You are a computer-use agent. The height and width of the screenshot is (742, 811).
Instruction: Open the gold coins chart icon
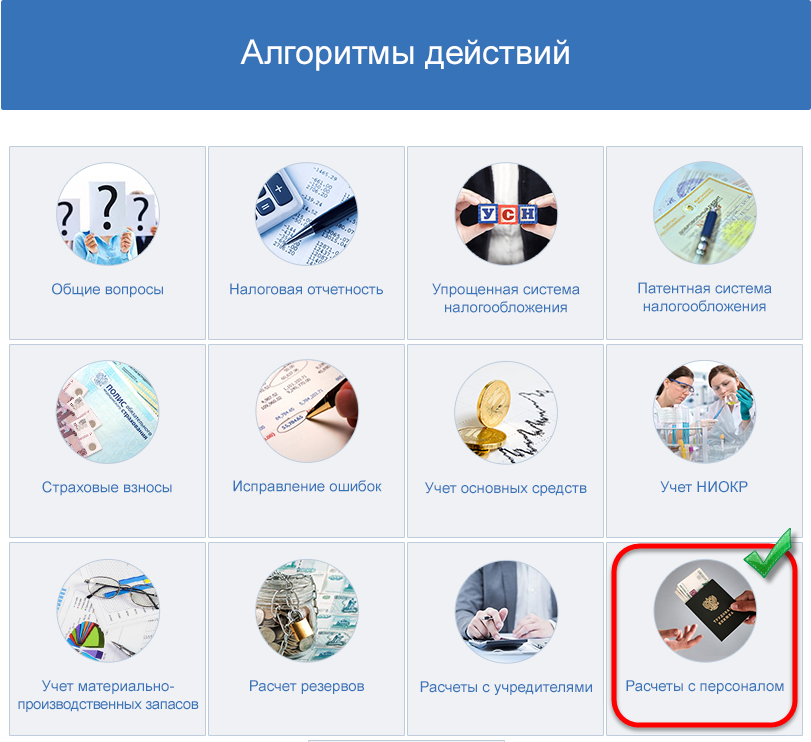click(x=506, y=412)
